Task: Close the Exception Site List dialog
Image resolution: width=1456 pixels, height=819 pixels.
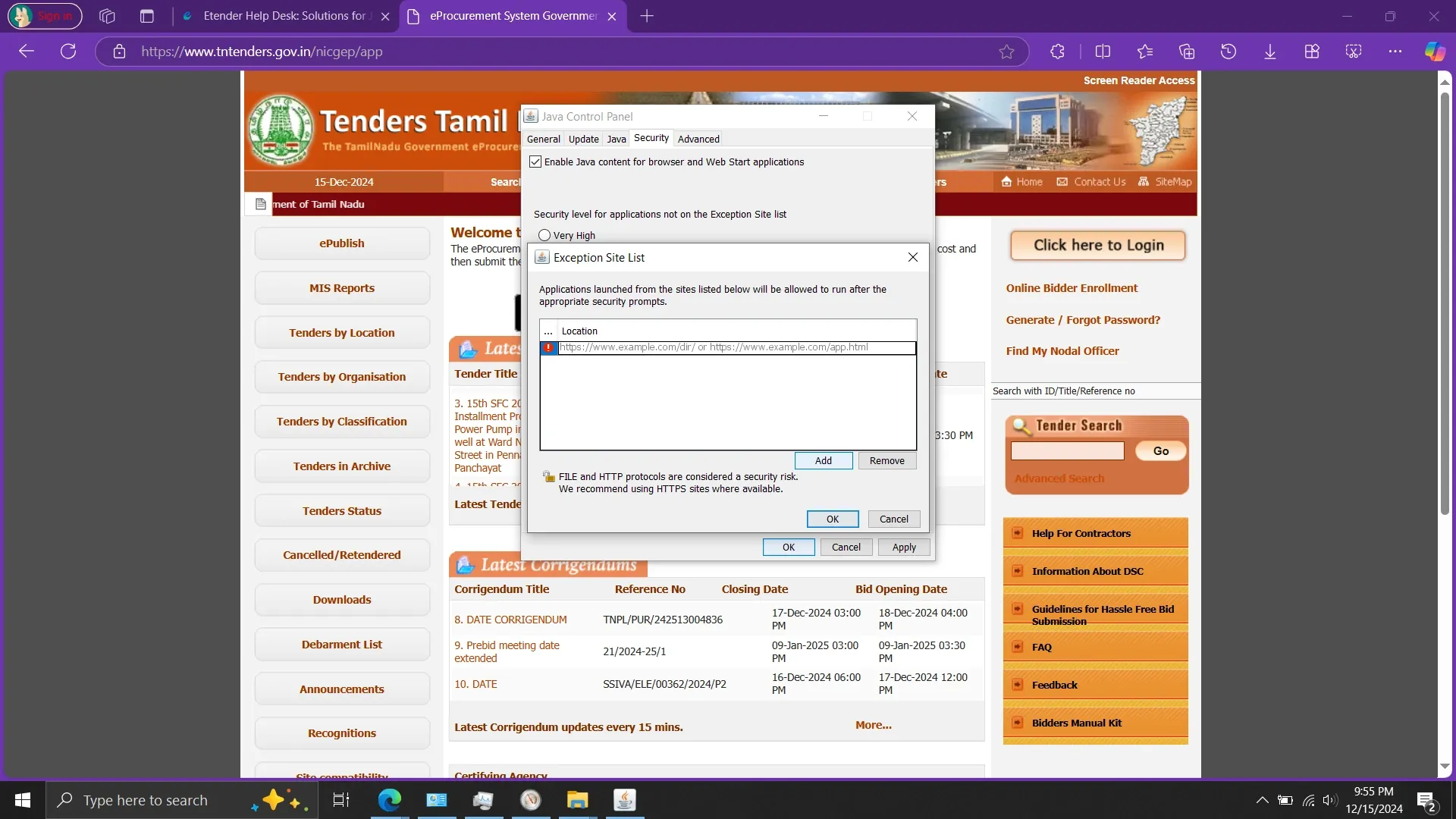Action: pyautogui.click(x=913, y=258)
